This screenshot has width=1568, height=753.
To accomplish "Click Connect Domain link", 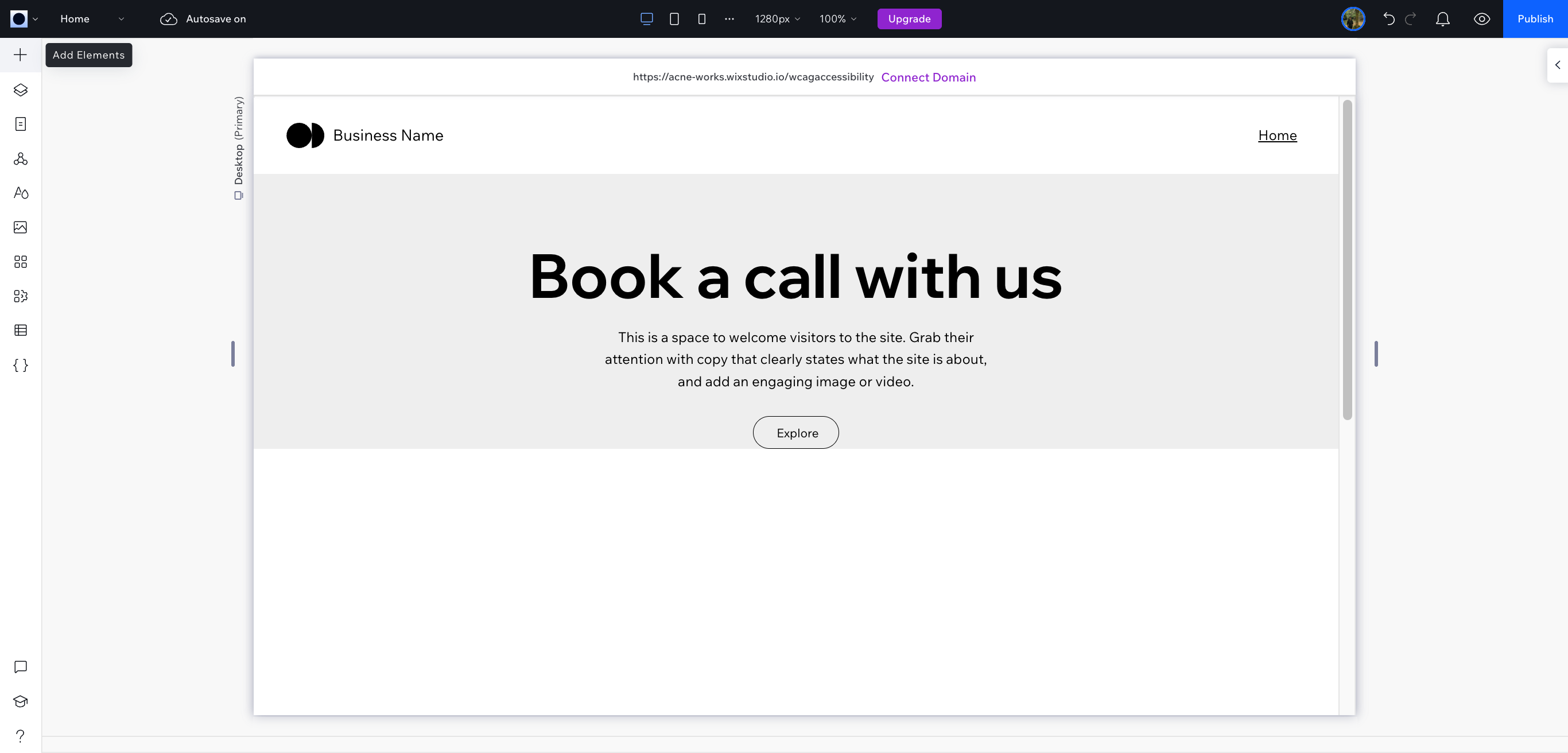I will (928, 77).
